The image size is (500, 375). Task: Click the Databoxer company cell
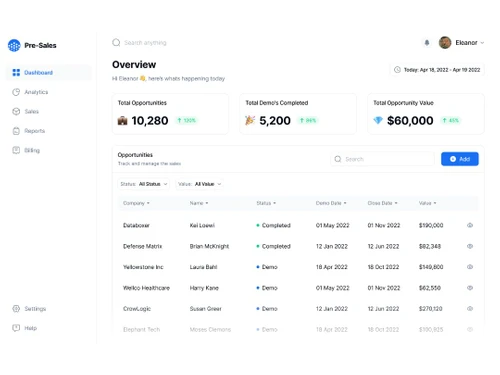(136, 225)
